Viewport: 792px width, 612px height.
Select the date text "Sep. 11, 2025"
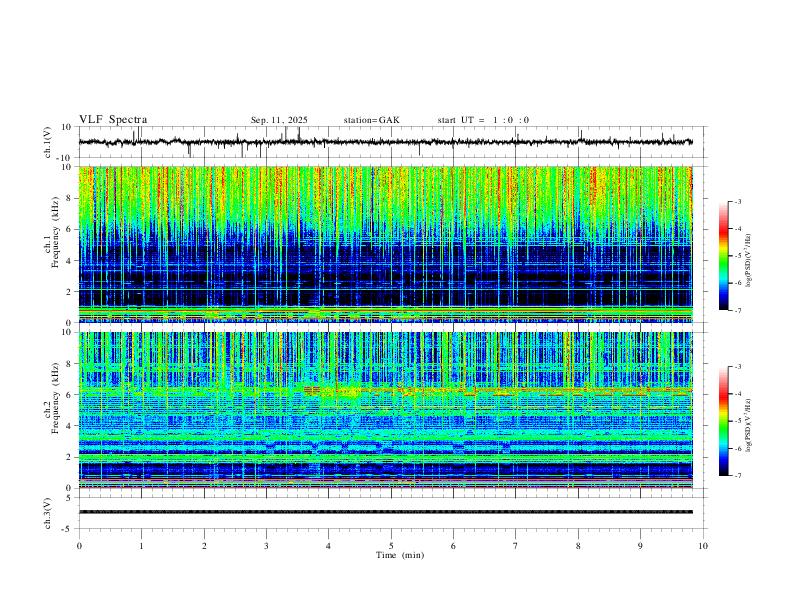point(279,120)
